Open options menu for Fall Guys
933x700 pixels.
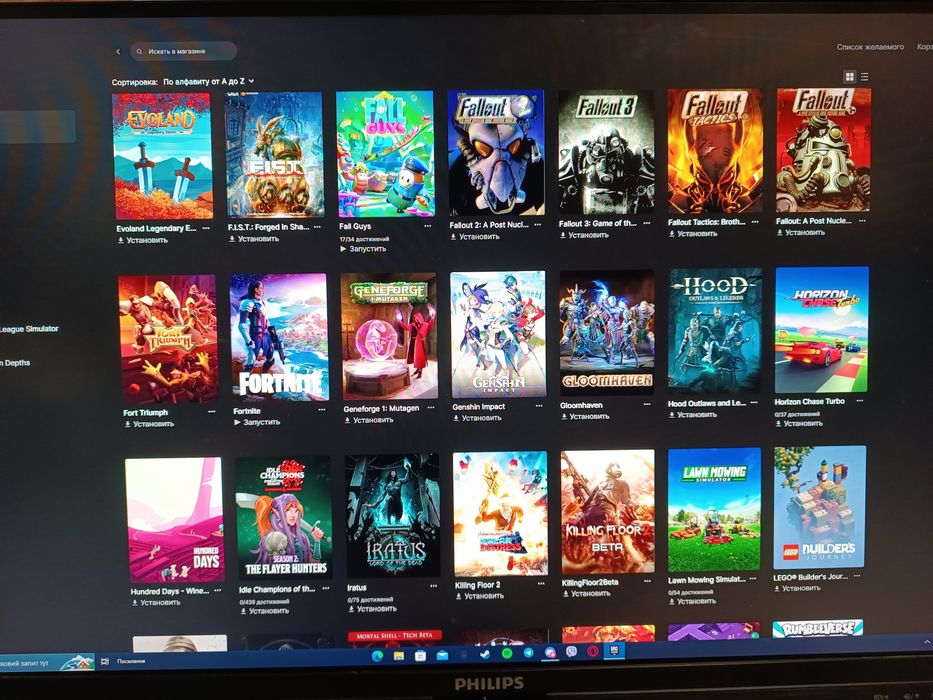[427, 226]
